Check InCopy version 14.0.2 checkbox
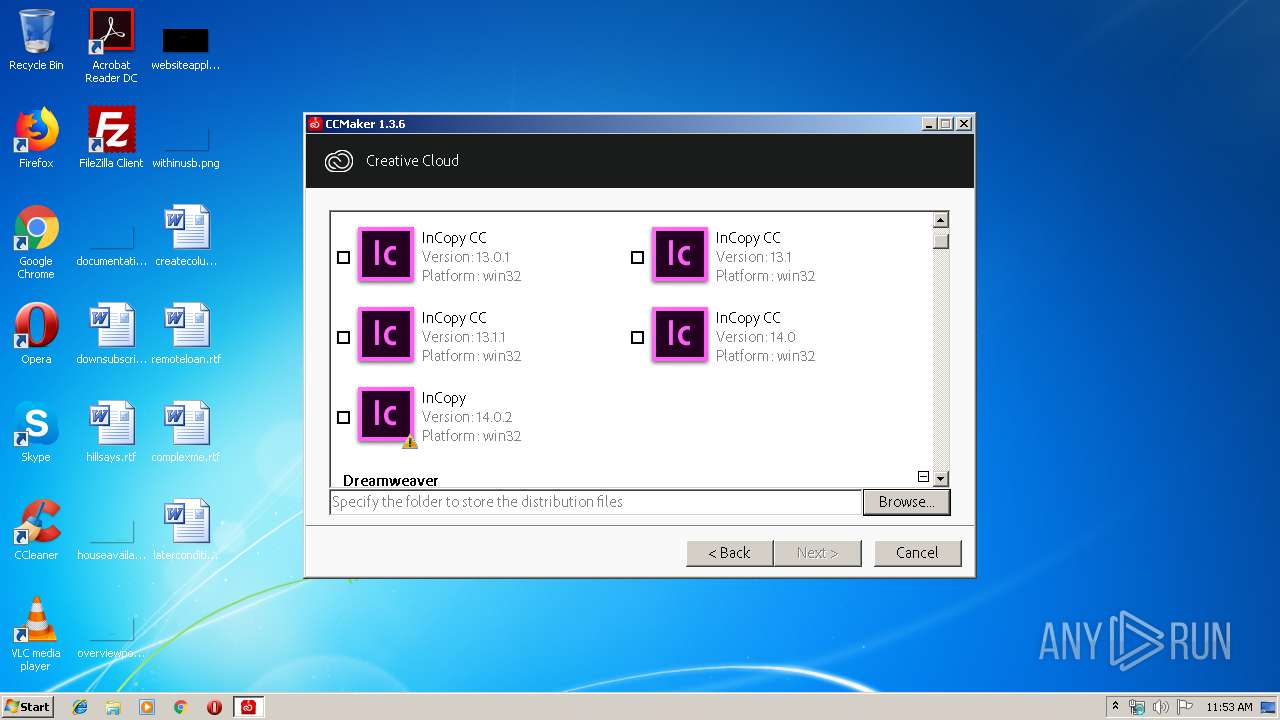The image size is (1280, 720). [x=343, y=417]
